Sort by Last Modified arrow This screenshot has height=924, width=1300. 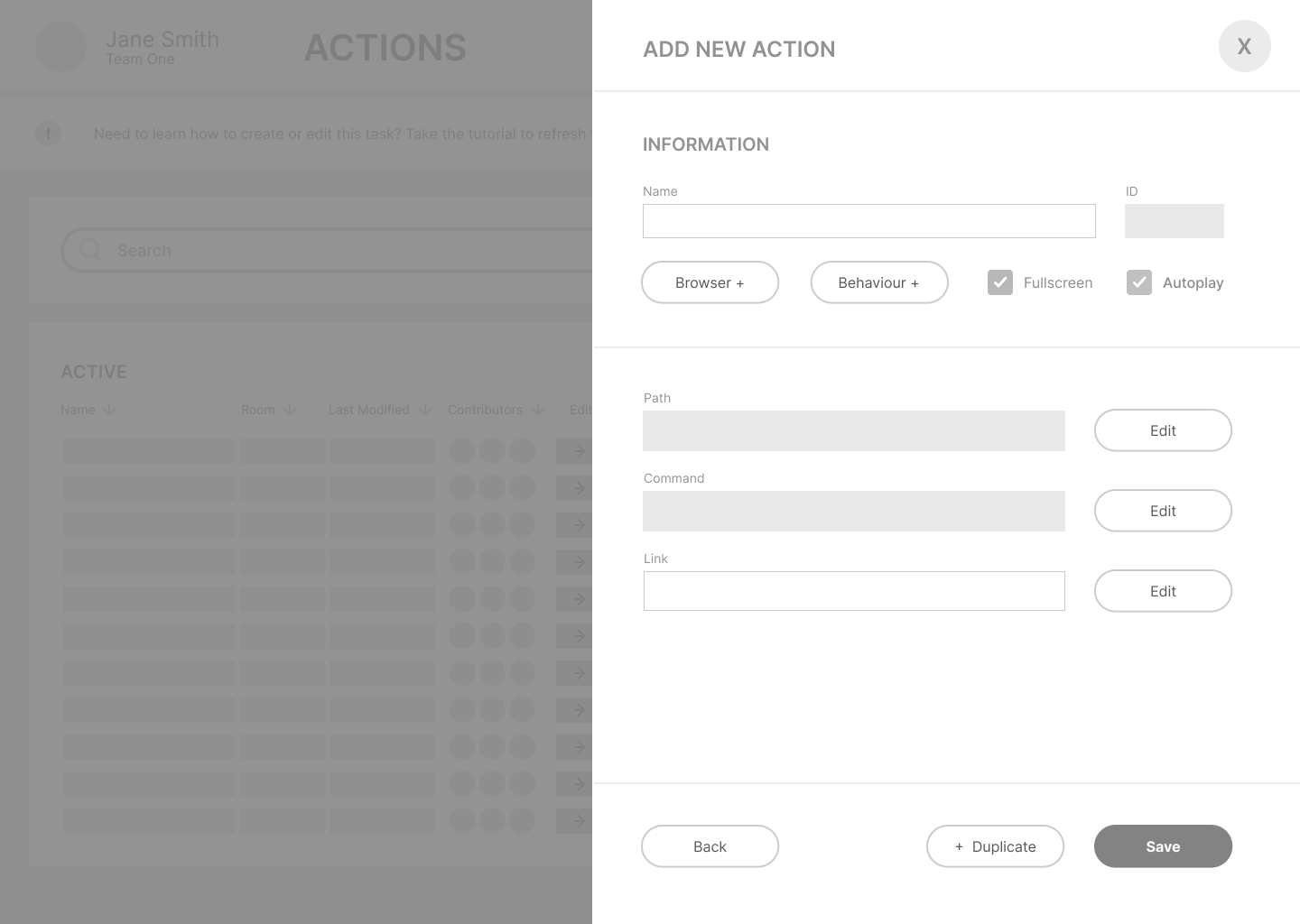tap(425, 410)
